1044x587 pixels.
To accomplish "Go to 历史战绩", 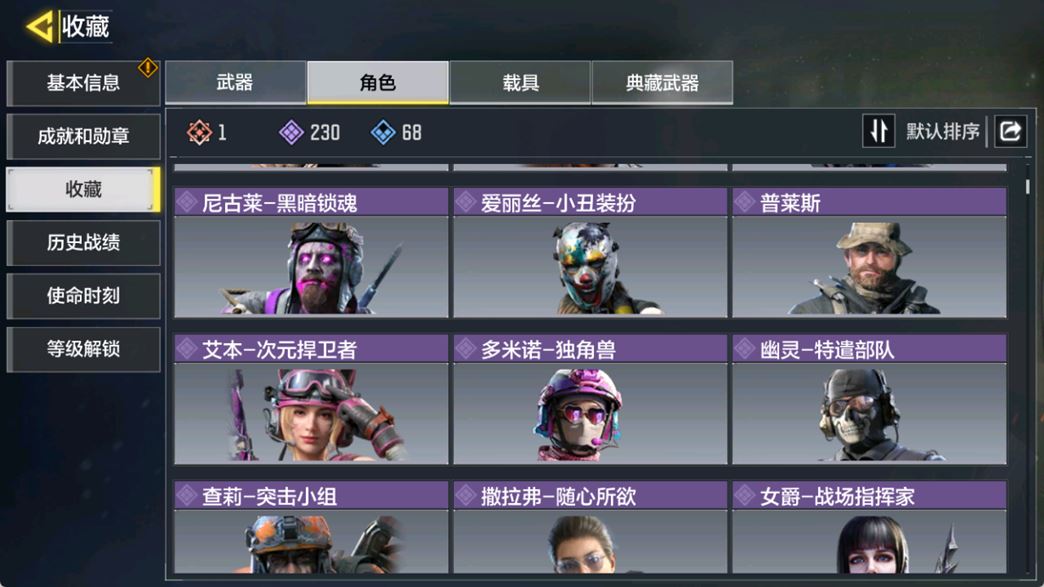I will pos(83,243).
